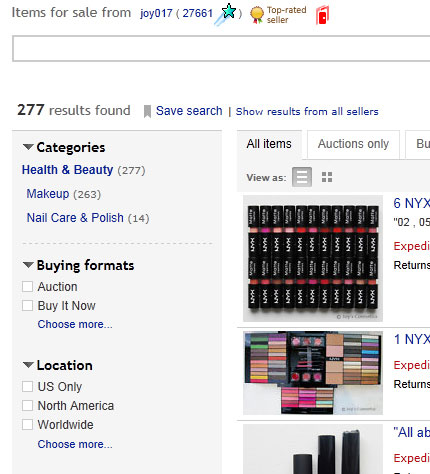Click the bookmark icon beside Save search
This screenshot has height=474, width=430.
pyautogui.click(x=147, y=111)
